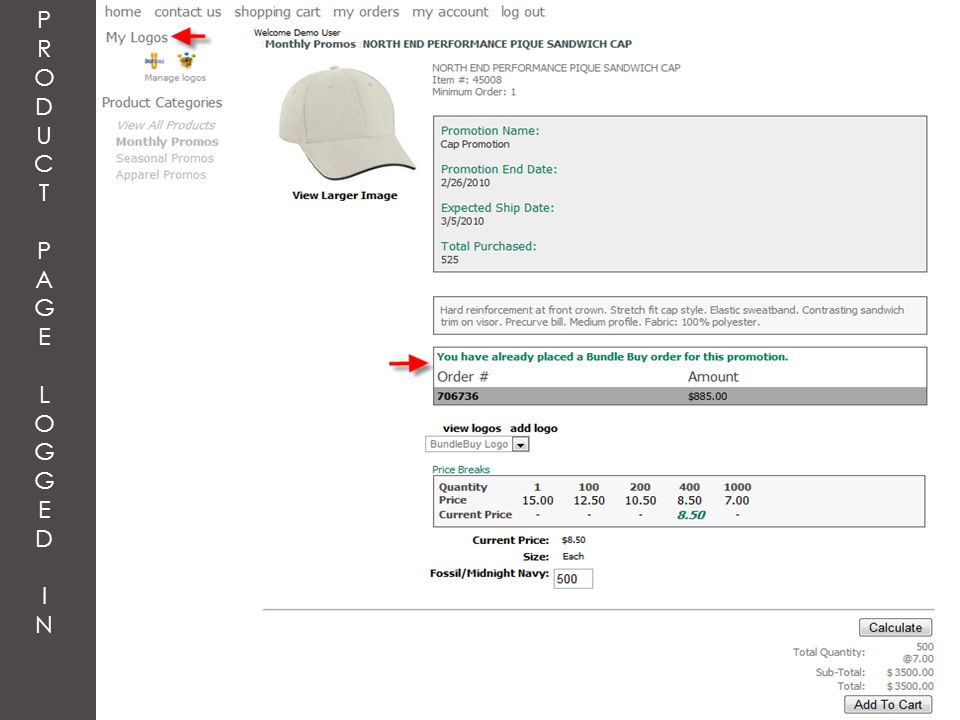Click the 12.50 price value
The image size is (960, 720).
pyautogui.click(x=589, y=500)
